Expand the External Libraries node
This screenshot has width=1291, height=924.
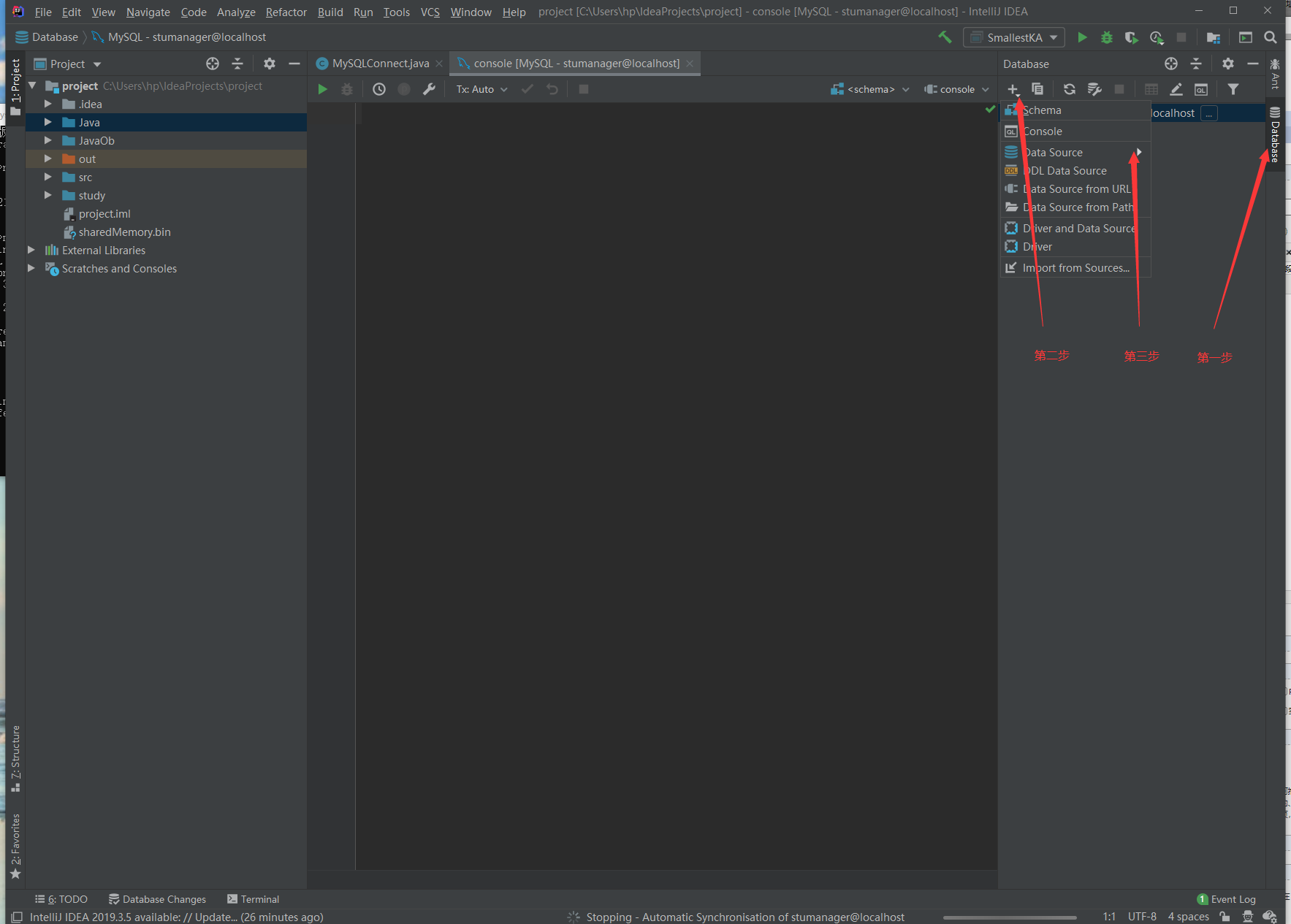[x=31, y=250]
